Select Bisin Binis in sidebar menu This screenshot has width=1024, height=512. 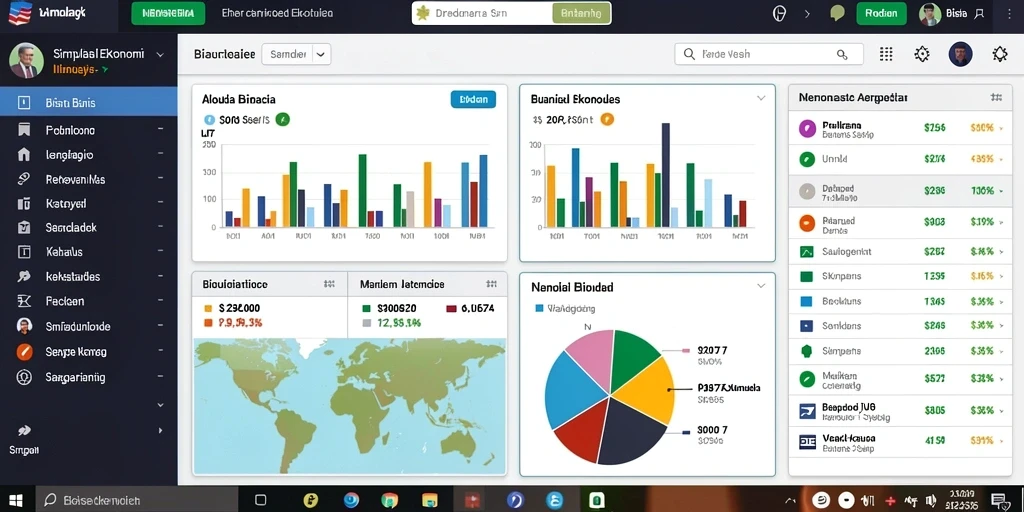pyautogui.click(x=89, y=103)
